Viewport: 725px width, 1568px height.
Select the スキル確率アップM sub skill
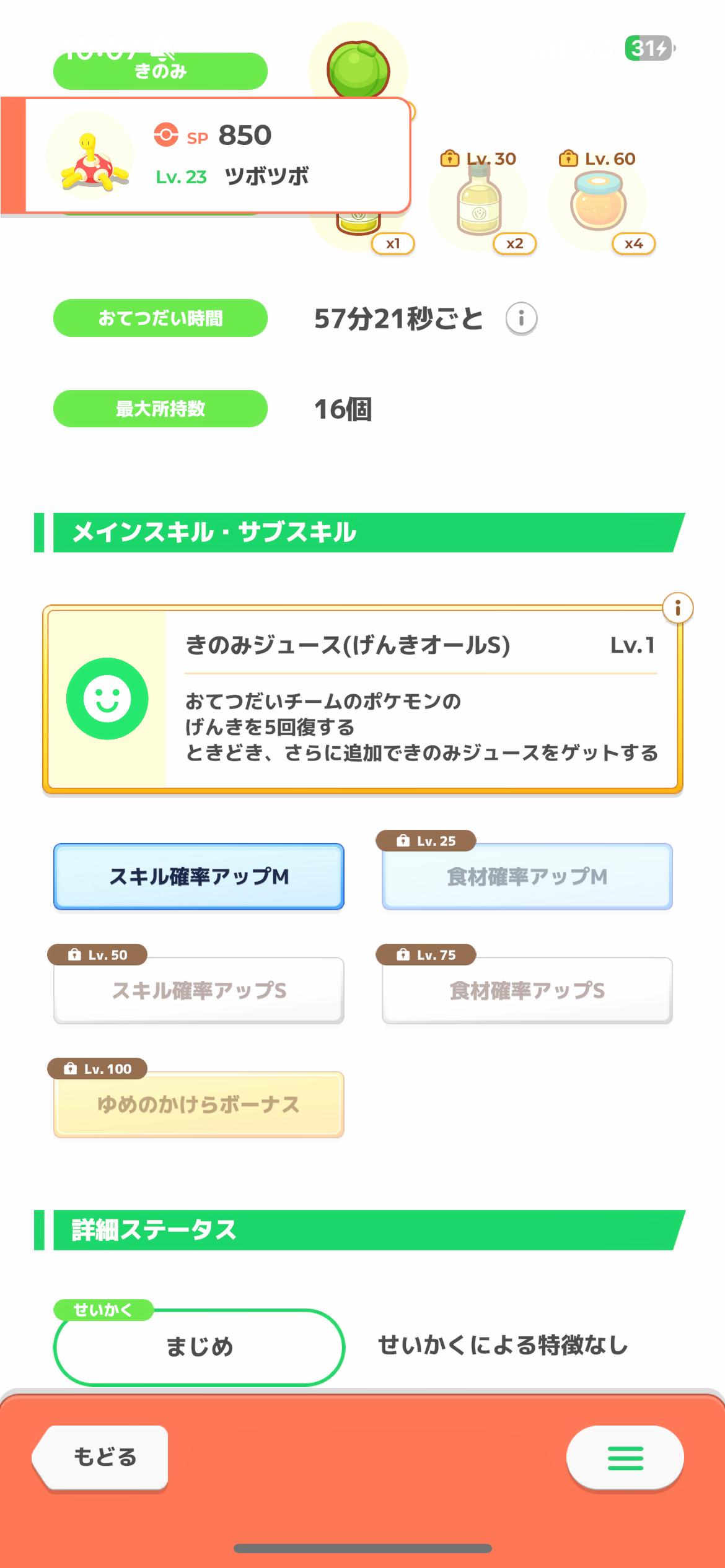[199, 876]
